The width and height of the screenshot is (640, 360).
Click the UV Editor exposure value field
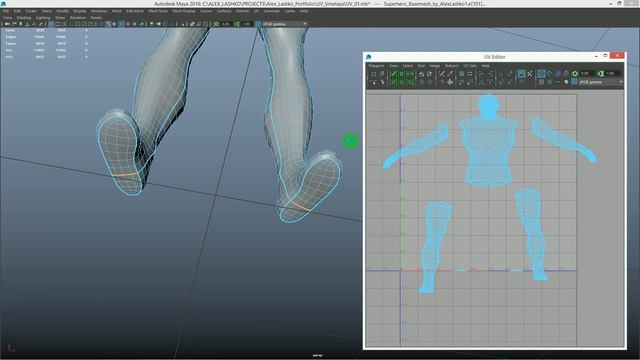coord(587,73)
